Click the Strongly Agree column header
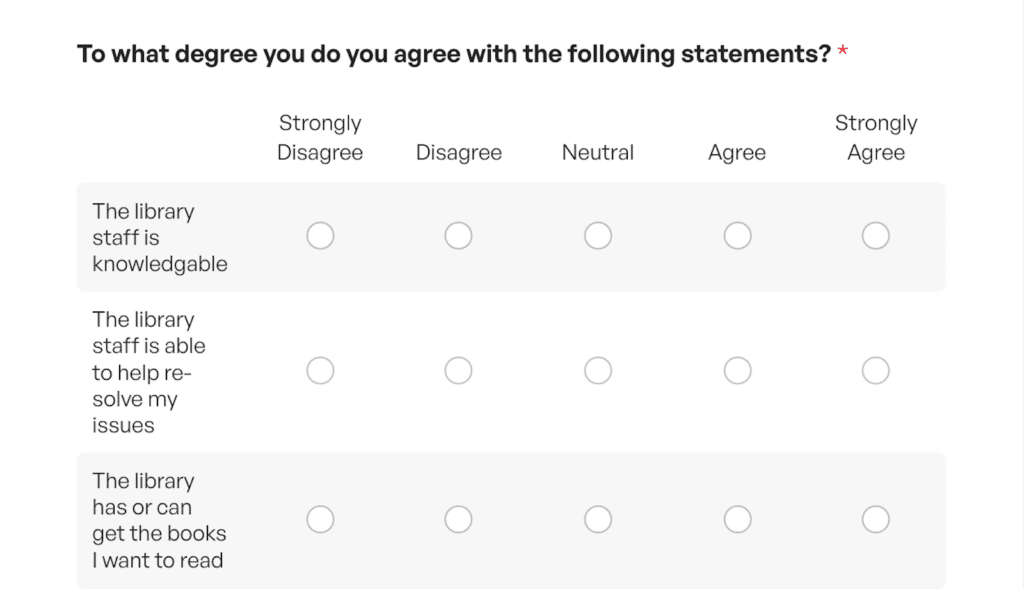Screen dimensions: 1024x589 876,138
